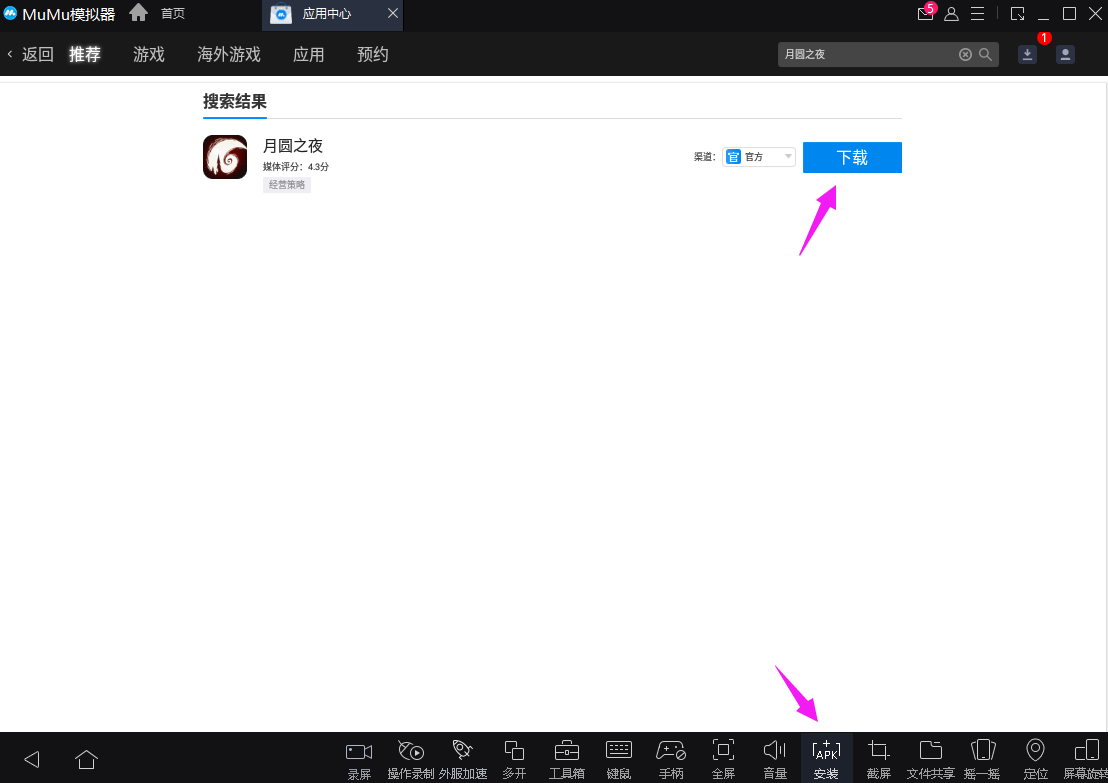The width and height of the screenshot is (1108, 783).
Task: Expand the 渠道 官方 channel dropdown
Action: (759, 157)
